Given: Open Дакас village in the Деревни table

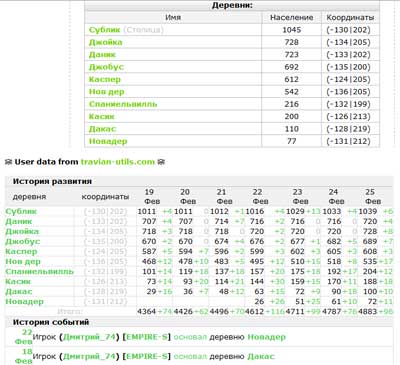Looking at the screenshot, I should click(x=102, y=129).
